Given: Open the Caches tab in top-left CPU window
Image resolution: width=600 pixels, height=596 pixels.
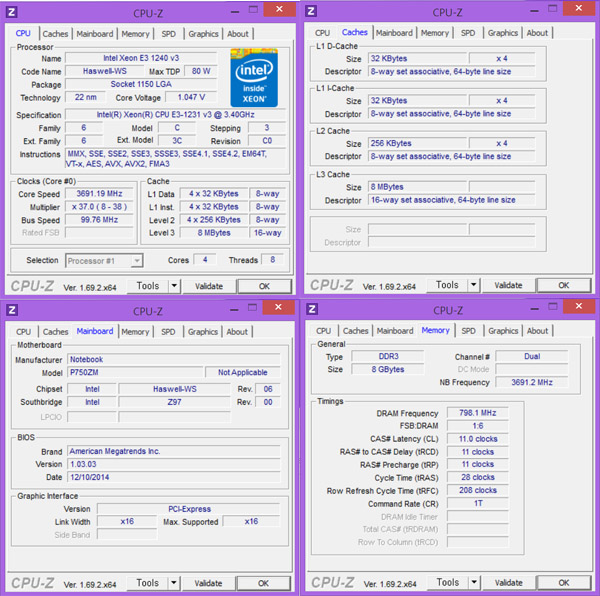Looking at the screenshot, I should (55, 34).
